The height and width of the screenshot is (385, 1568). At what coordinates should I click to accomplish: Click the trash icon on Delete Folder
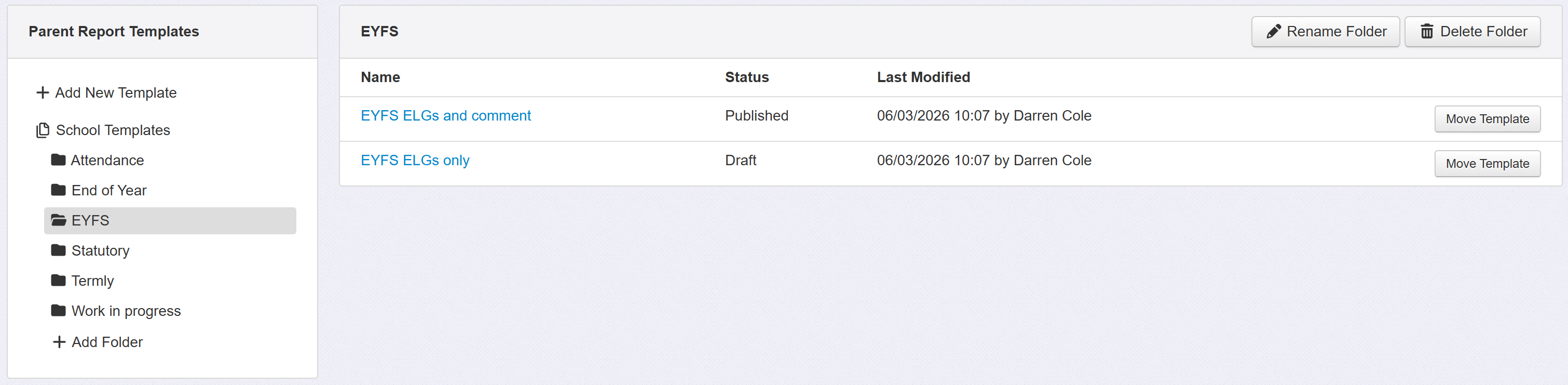(1427, 32)
